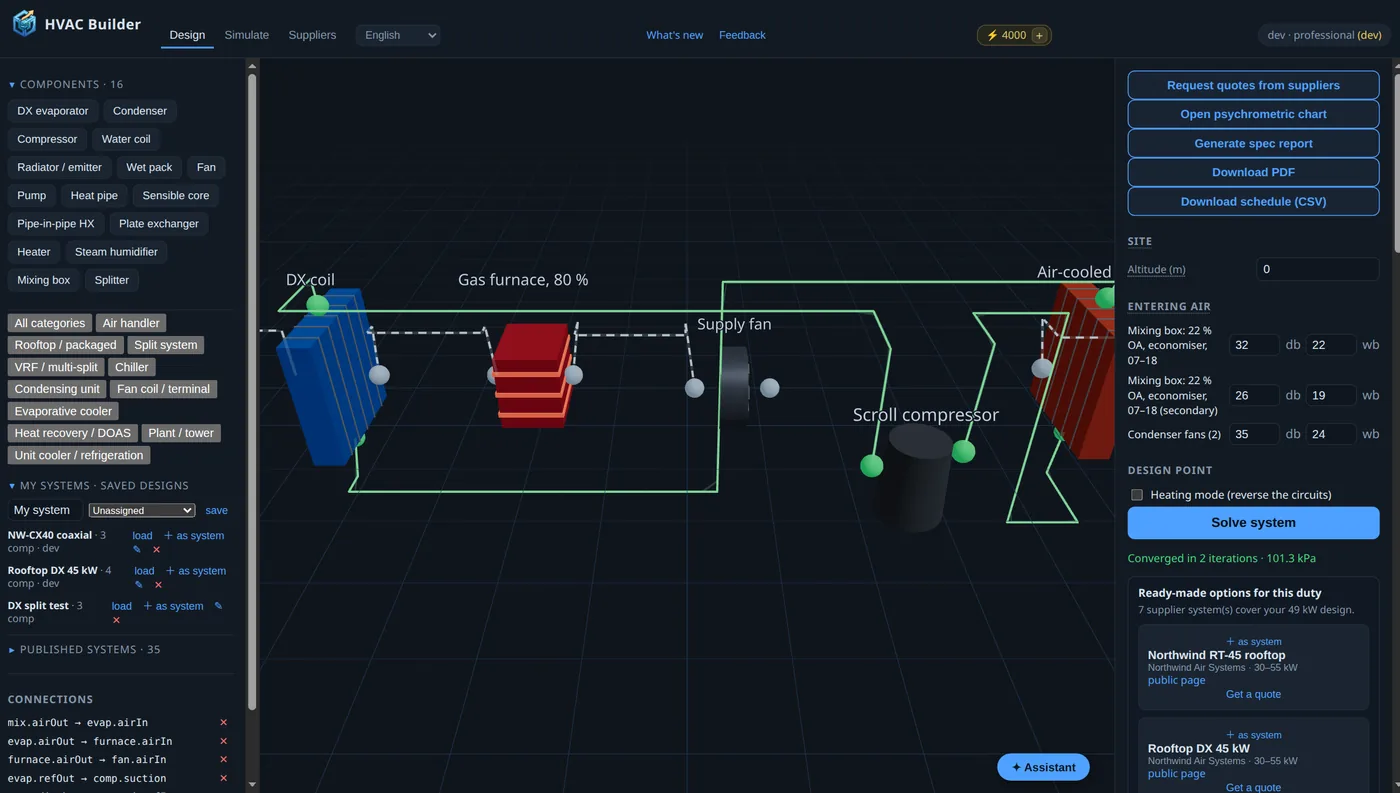Filter by Heat recovery / DOAS category
The image size is (1400, 793).
[74, 433]
